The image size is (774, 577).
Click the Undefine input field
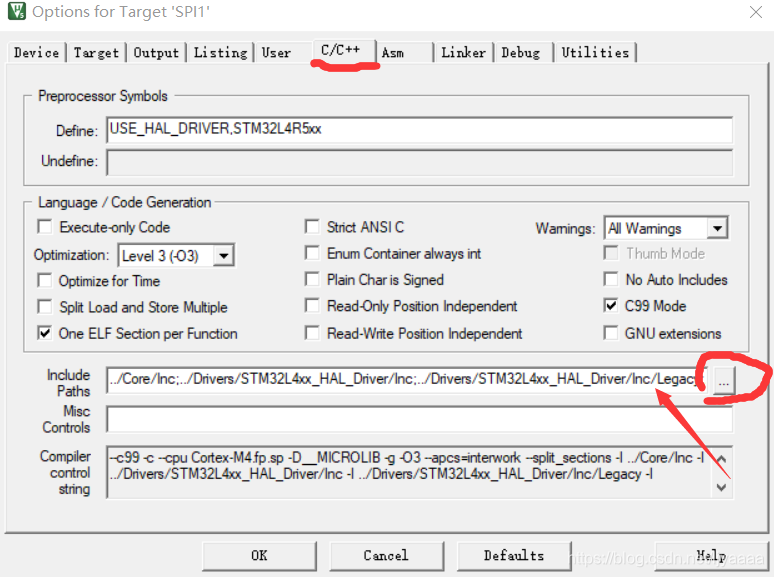pos(419,162)
